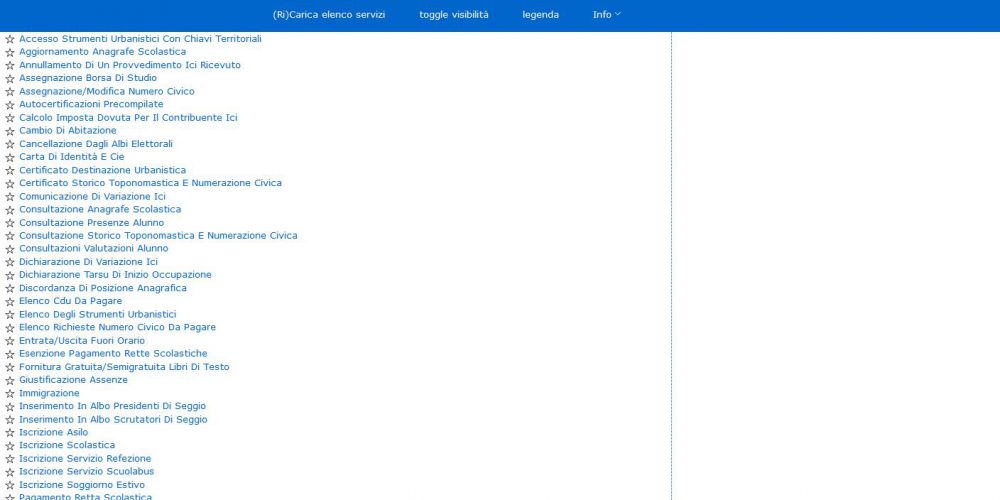Screen dimensions: 1000x500
Task: Click the star for Cambio Di Abitazione
Action: pyautogui.click(x=10, y=131)
